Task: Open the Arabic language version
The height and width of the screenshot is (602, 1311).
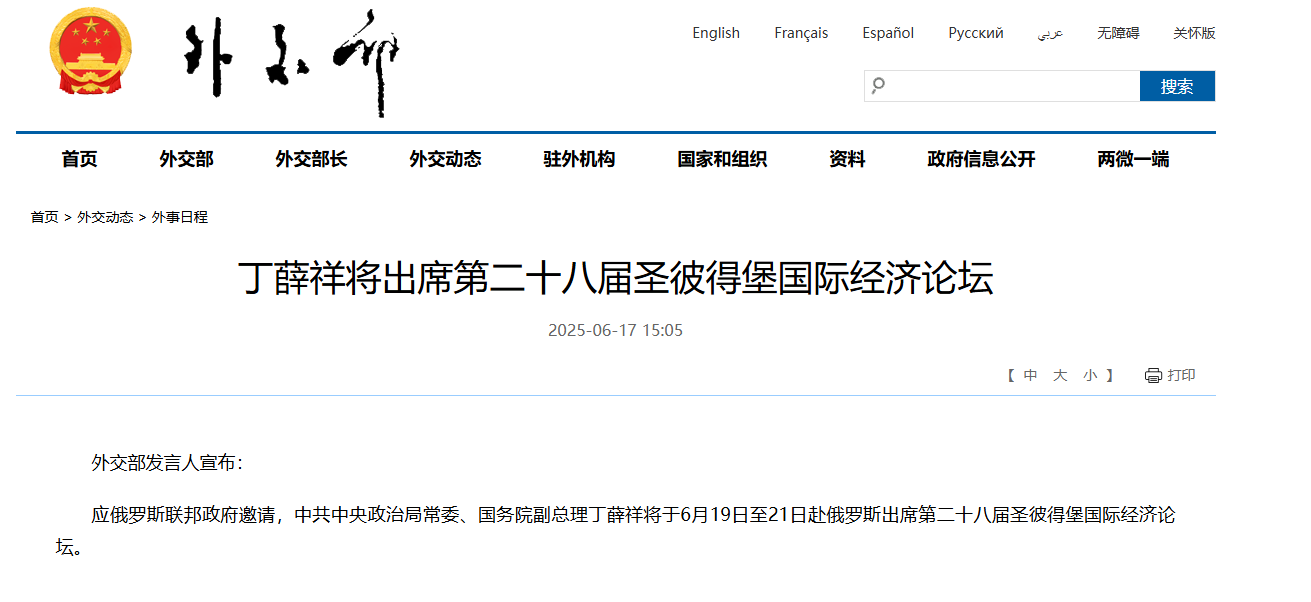Action: pyautogui.click(x=1050, y=33)
